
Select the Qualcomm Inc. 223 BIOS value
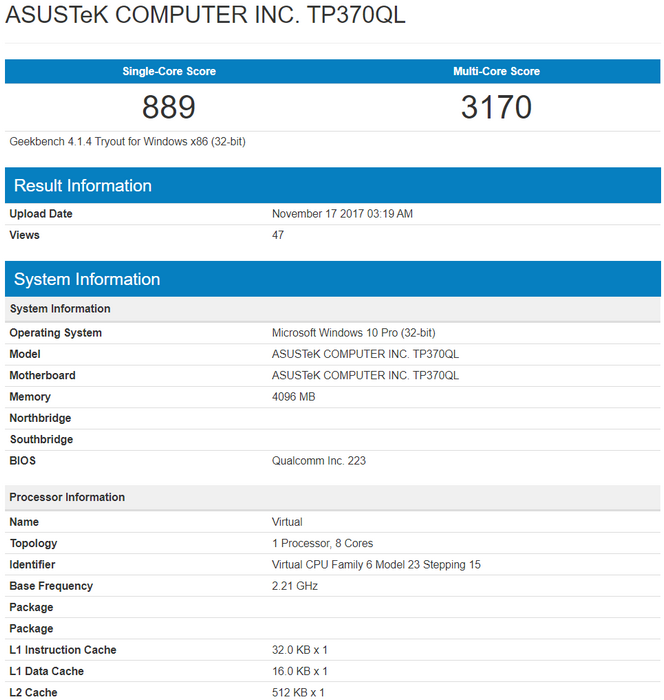[319, 461]
